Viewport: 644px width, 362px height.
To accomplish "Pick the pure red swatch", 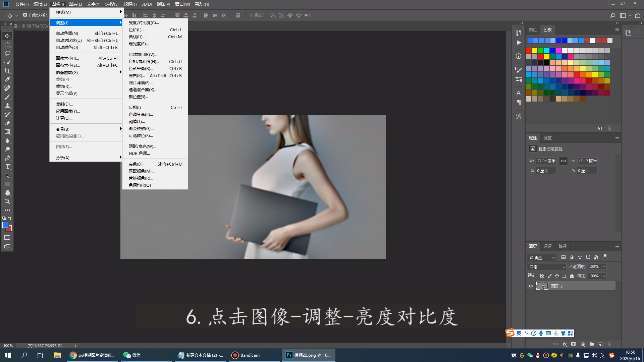I will [529, 51].
